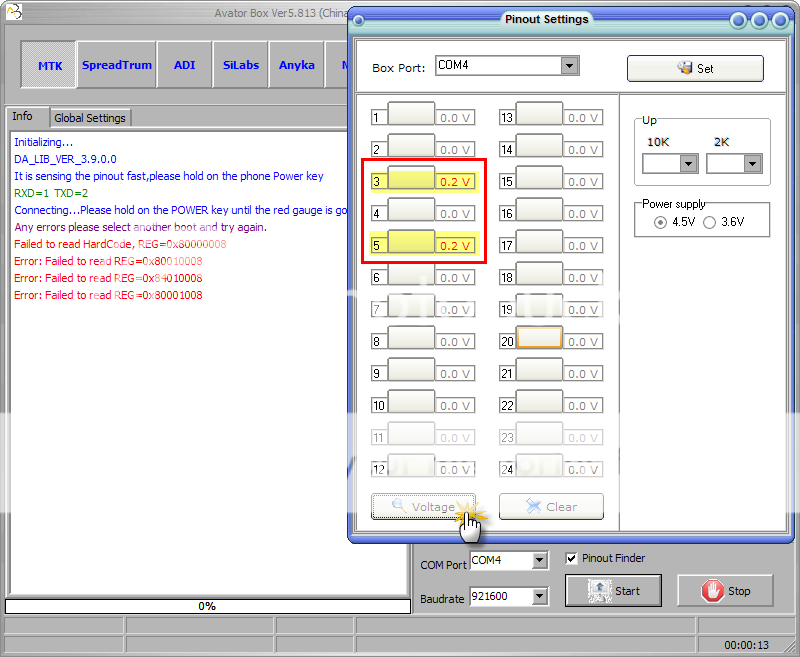Screen dimensions: 800x657
Task: Select the 4.5V power supply option
Action: click(x=660, y=222)
